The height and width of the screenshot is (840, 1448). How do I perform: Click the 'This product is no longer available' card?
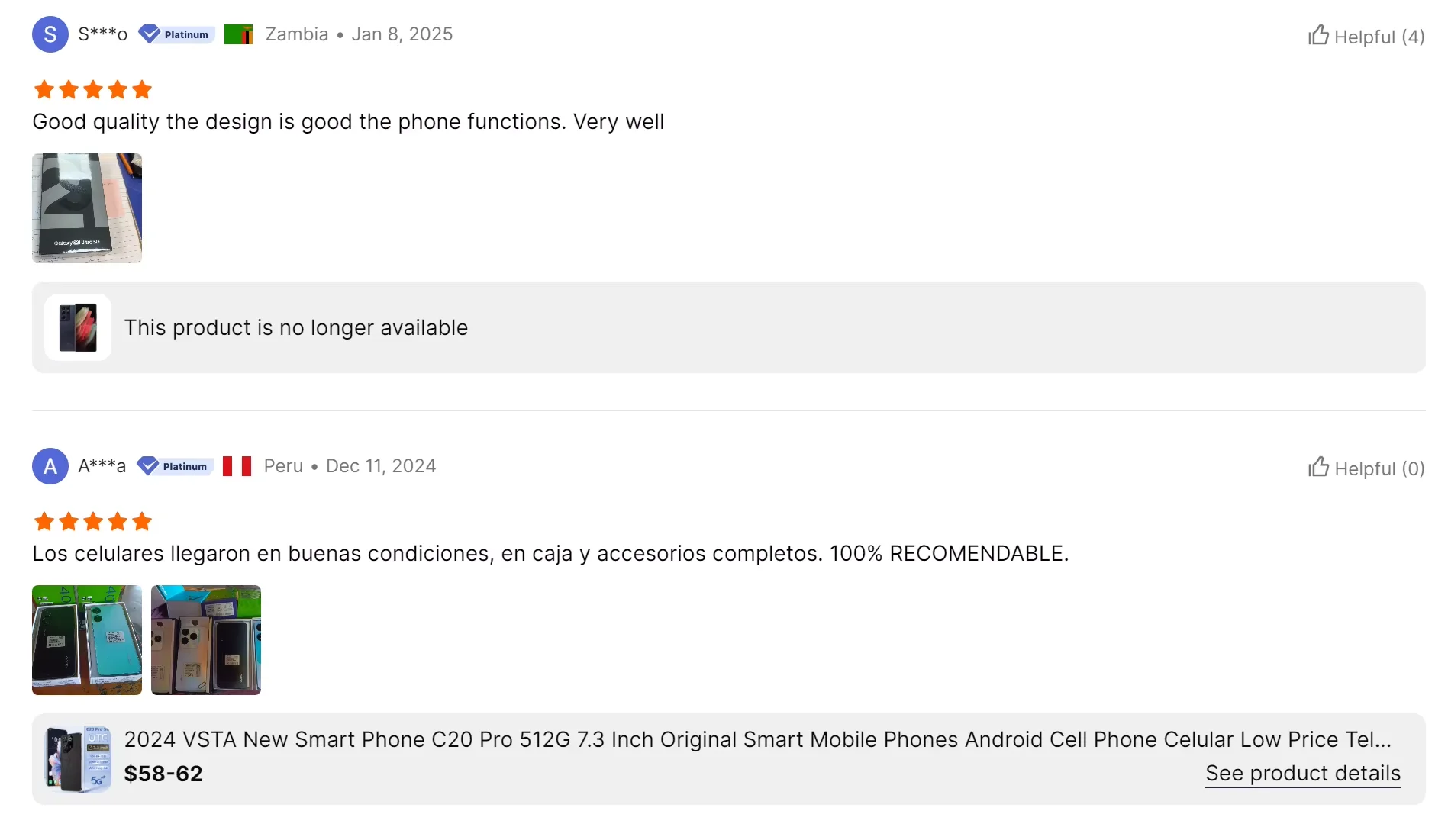[728, 327]
